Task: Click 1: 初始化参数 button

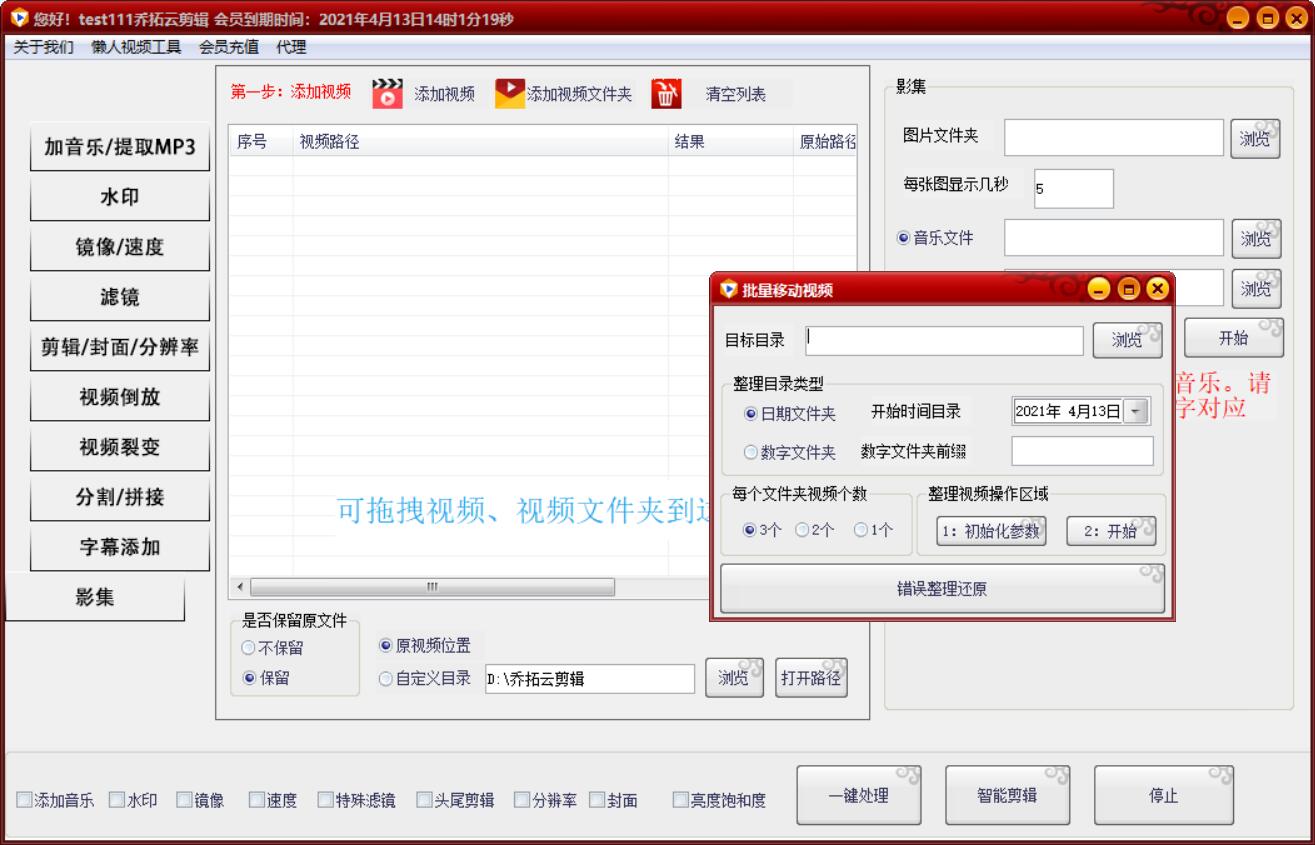Action: 990,531
